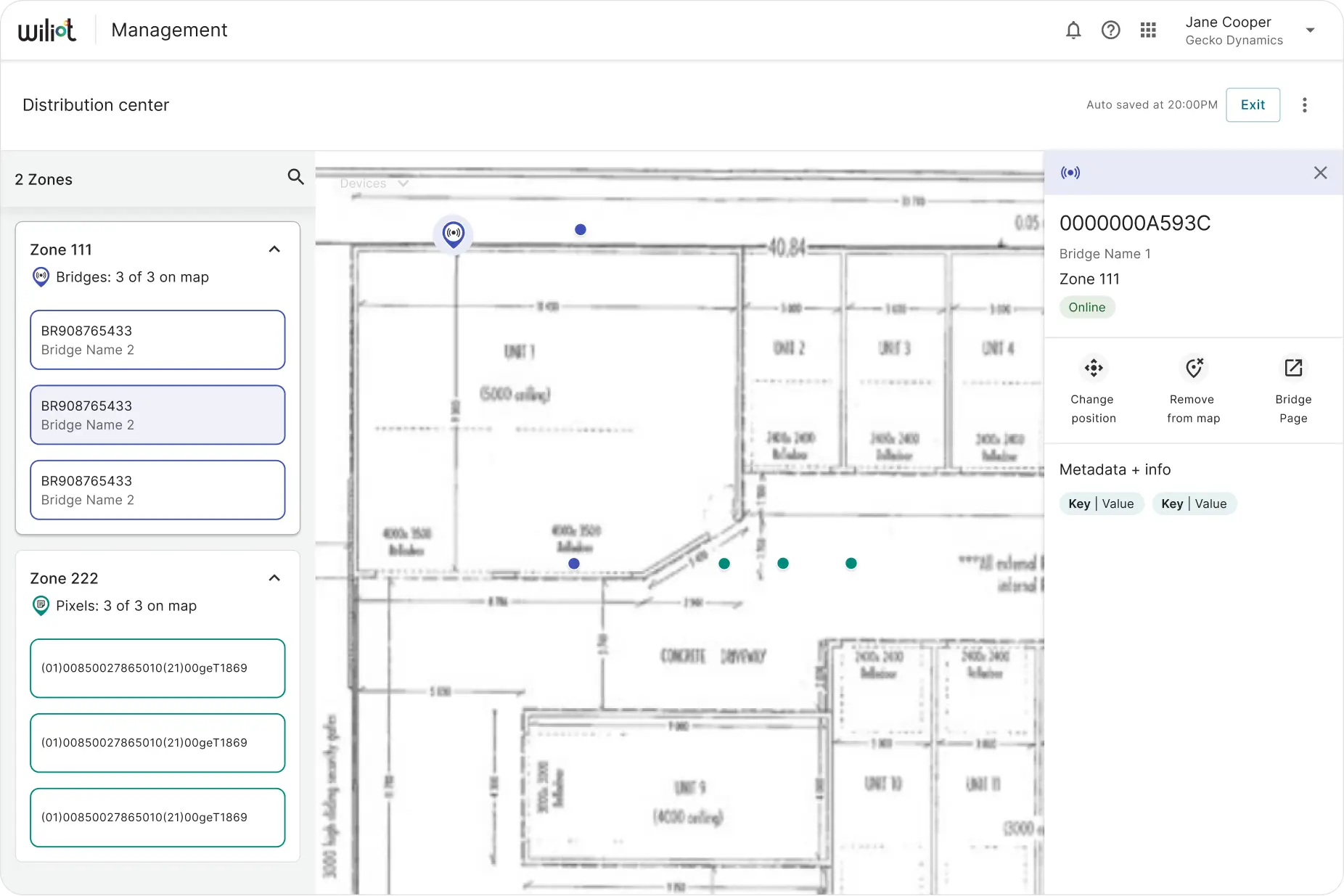Click the 2 Zones heading
1344x896 pixels.
pyautogui.click(x=44, y=179)
